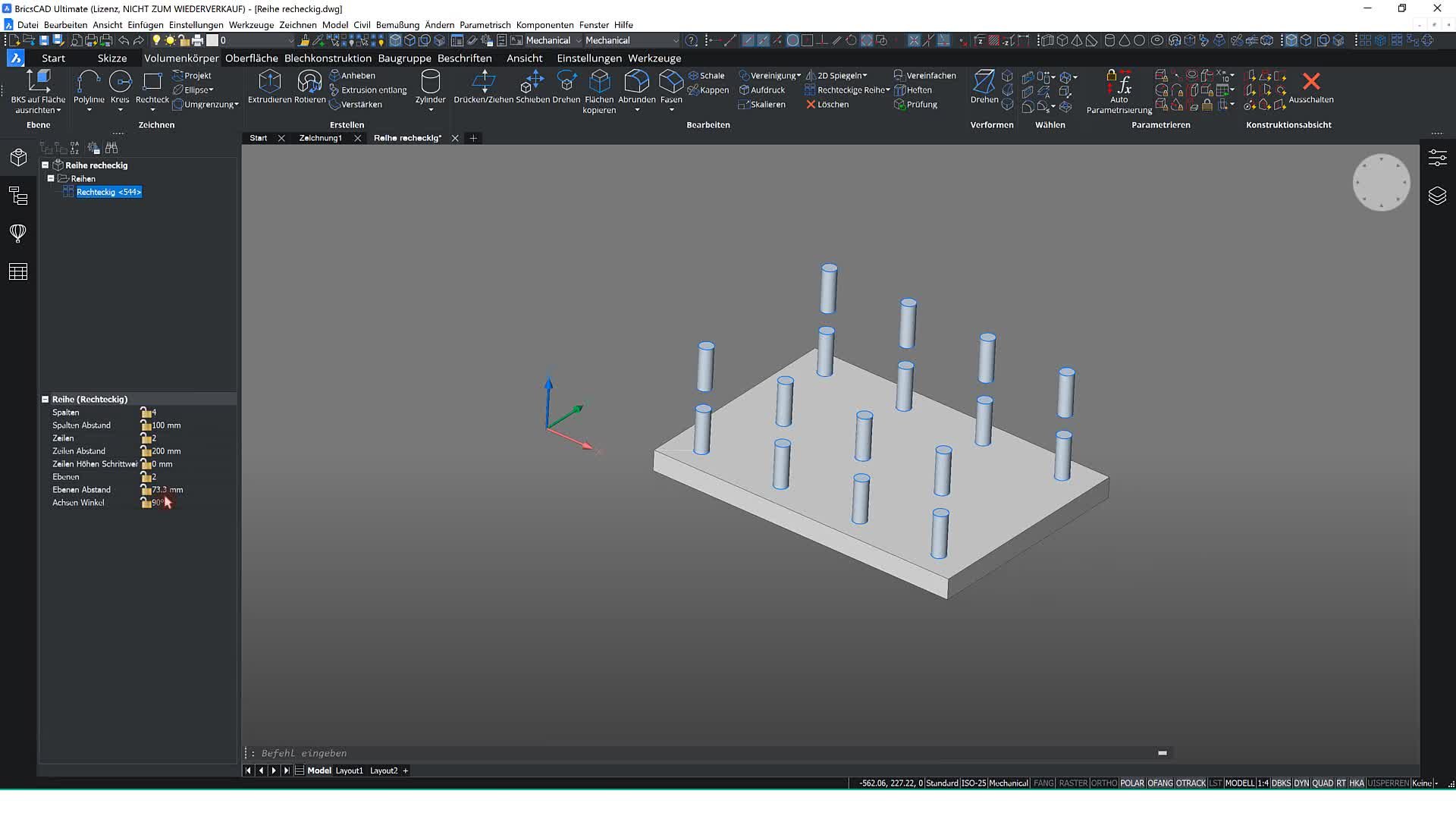1456x819 pixels.
Task: Activate the Schieben move tool
Action: (532, 87)
